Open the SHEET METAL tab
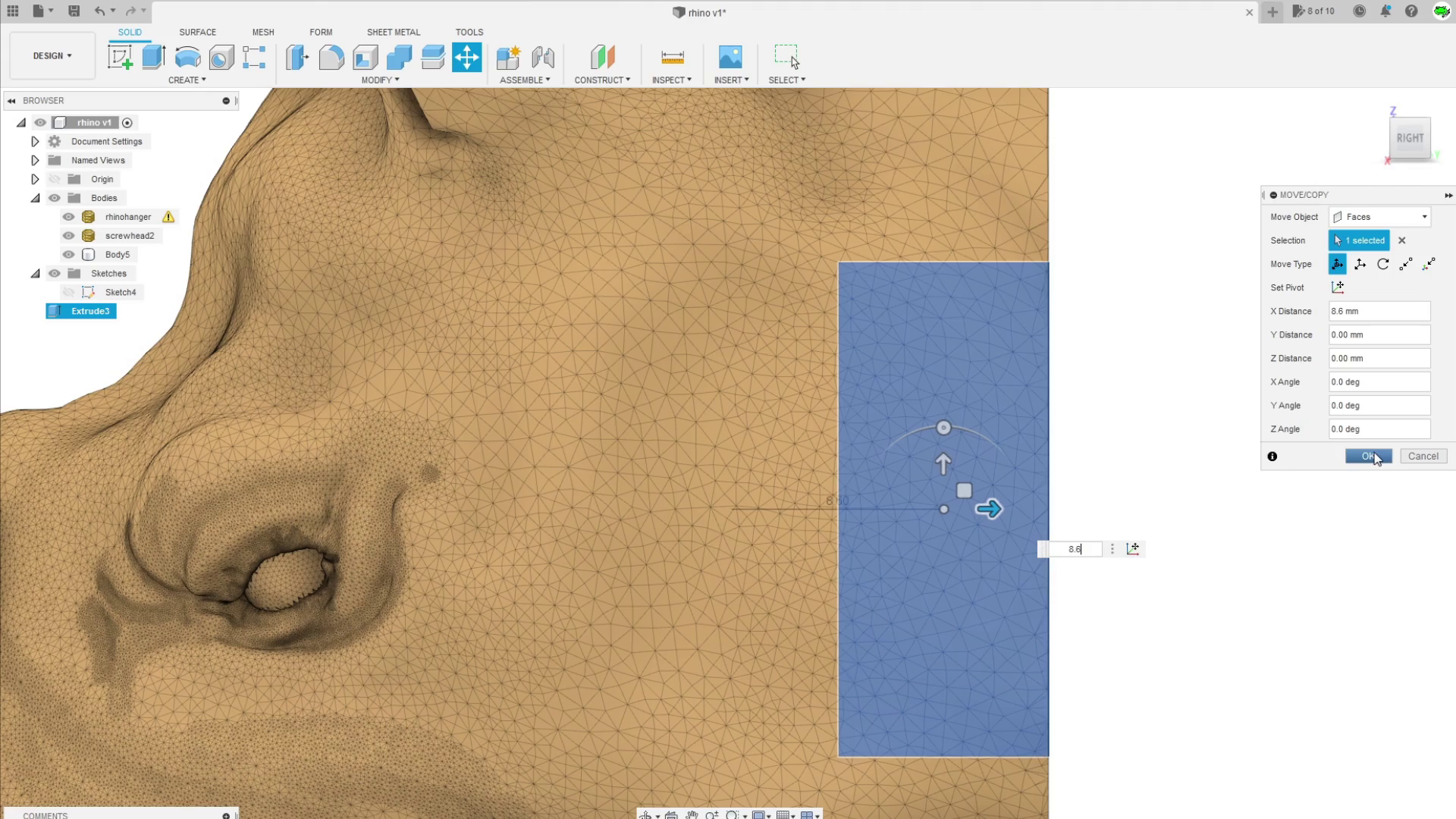Viewport: 1456px width, 819px height. click(x=393, y=32)
